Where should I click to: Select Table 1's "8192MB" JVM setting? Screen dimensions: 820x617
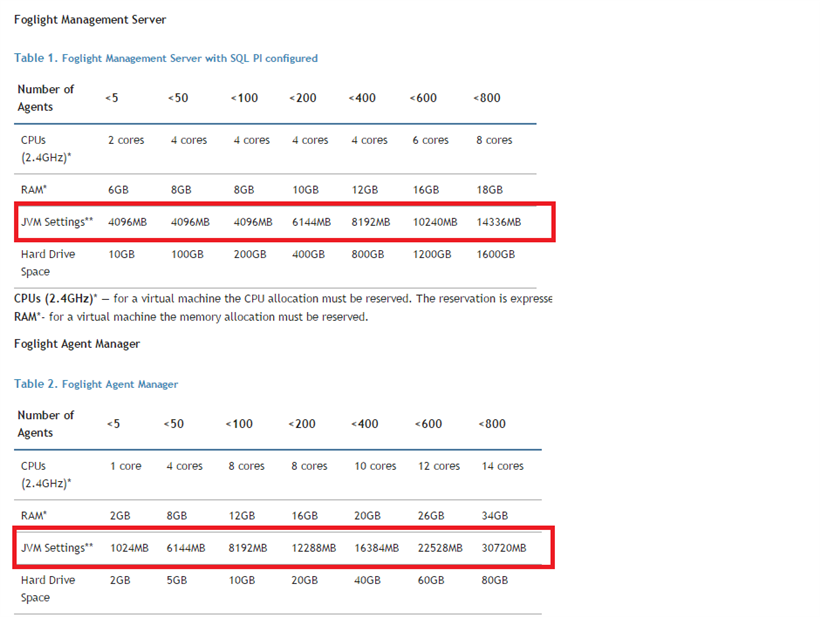pos(371,222)
